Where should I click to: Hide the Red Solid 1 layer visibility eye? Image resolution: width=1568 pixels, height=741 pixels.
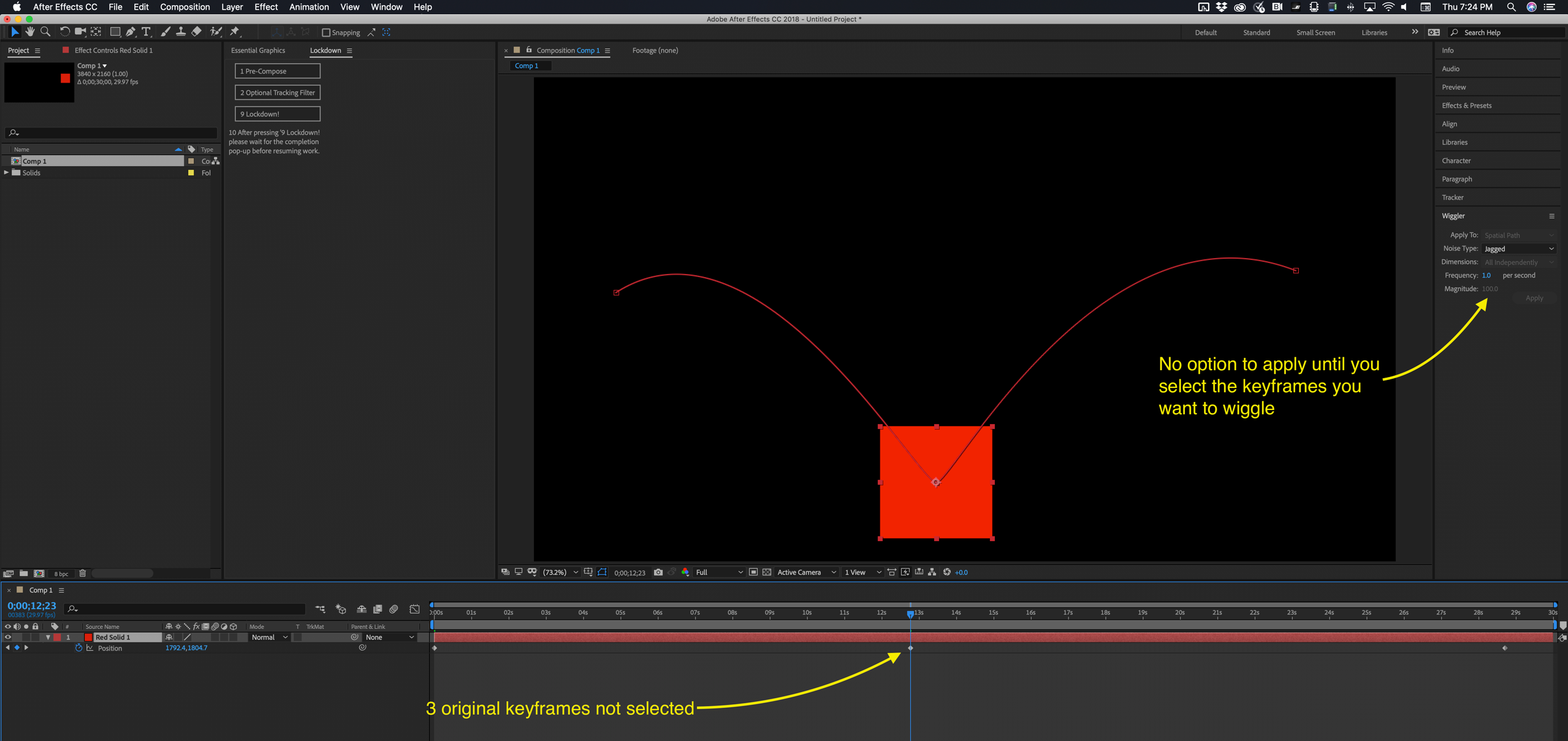coord(8,637)
